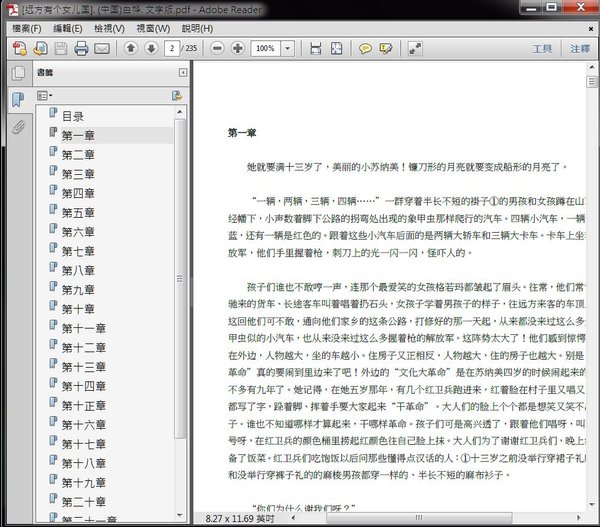Open the 注釋 pane
600x527 pixels.
[x=580, y=48]
